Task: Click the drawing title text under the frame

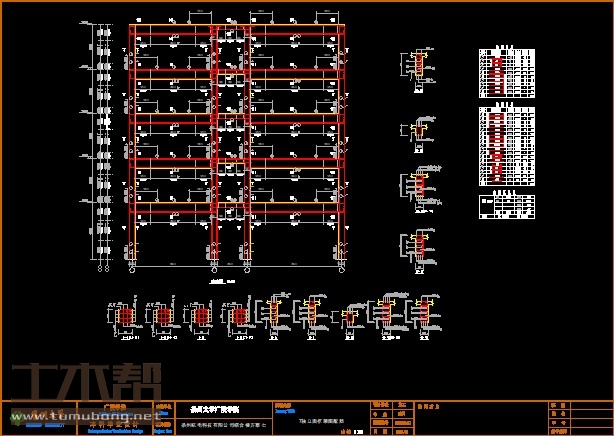Action: [221, 283]
